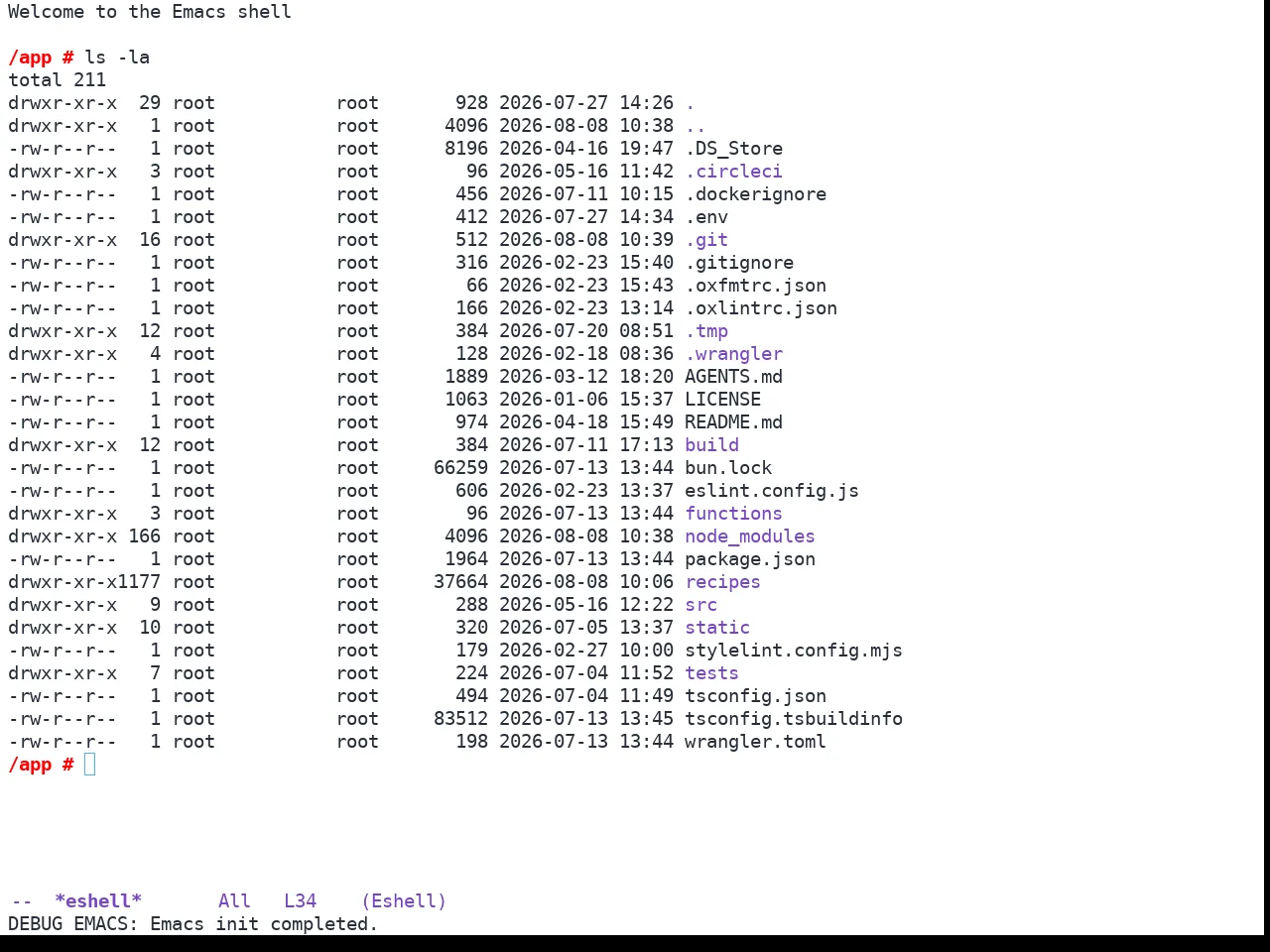The image size is (1270, 952).
Task: Click the 2026-04-16 19:47 timestamp of .DS_Store
Action: coord(586,149)
